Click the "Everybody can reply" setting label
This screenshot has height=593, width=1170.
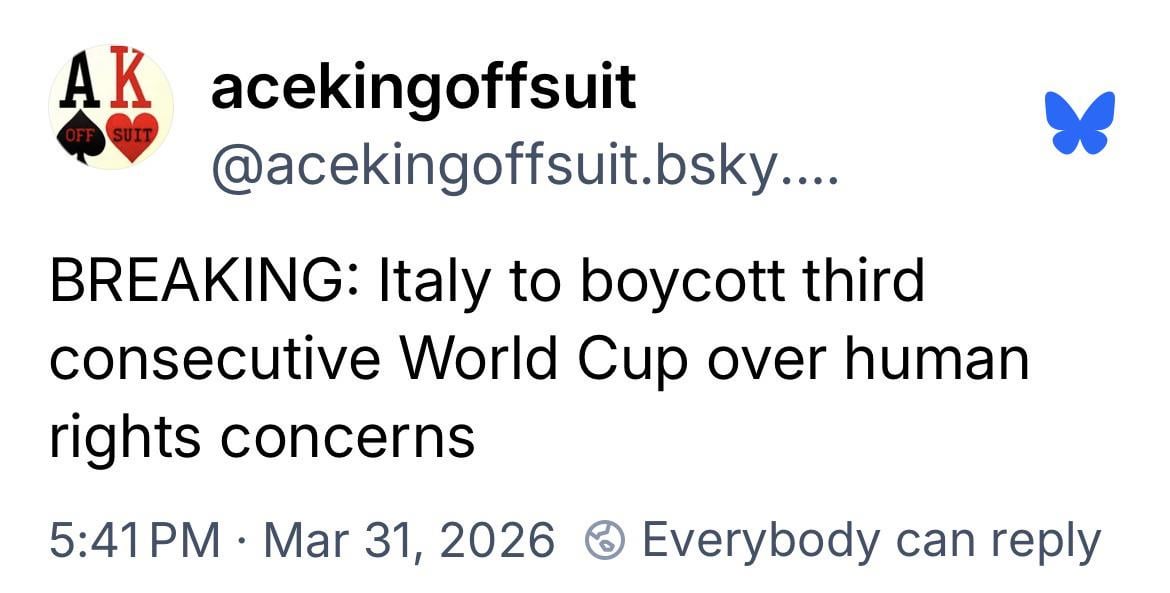[870, 541]
